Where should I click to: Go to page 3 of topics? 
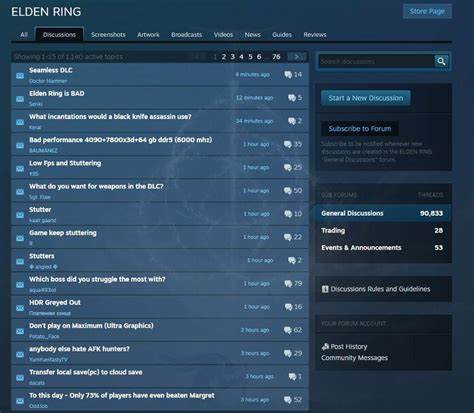point(233,57)
